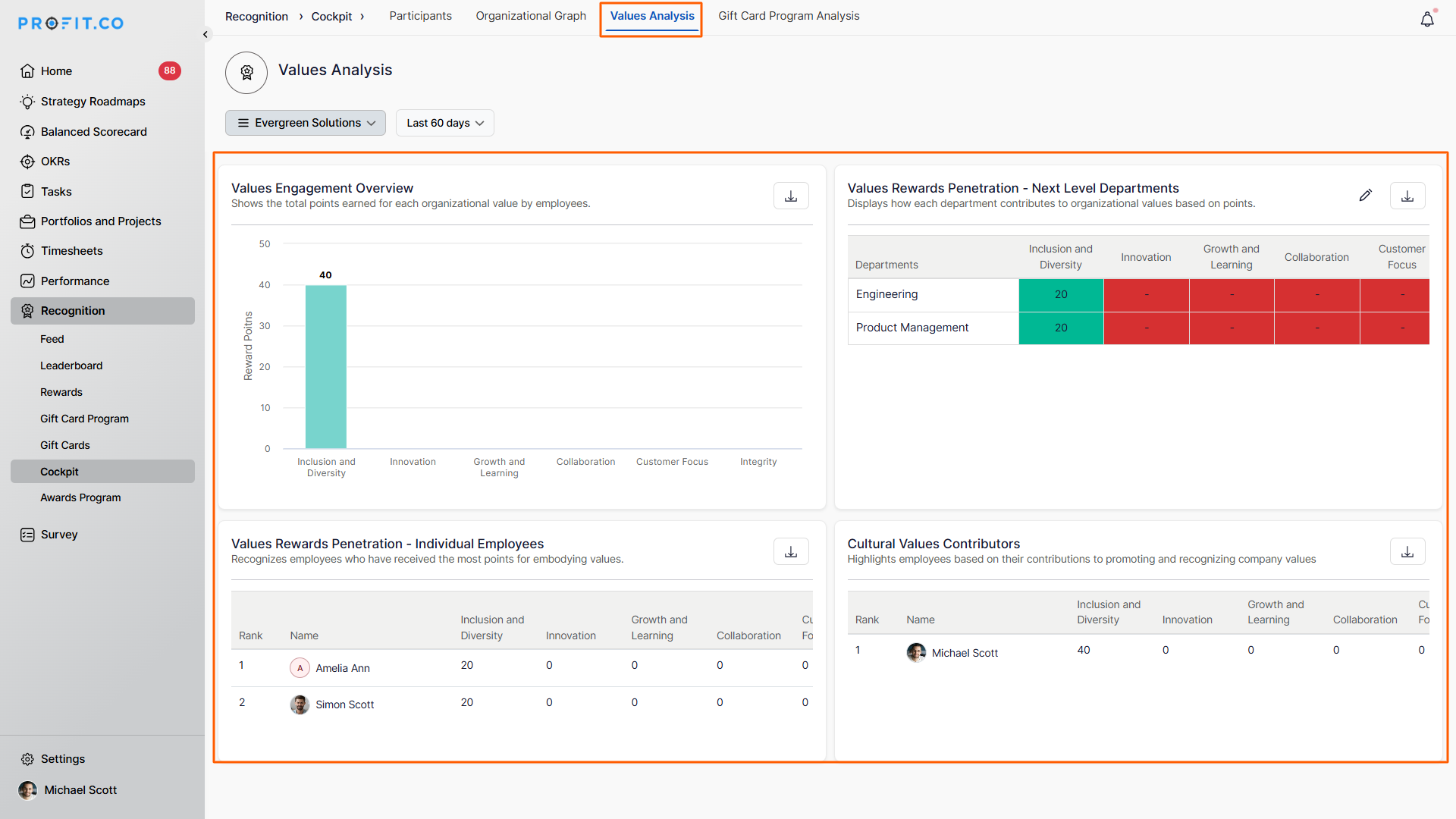Open the Awards Program page
1456x819 pixels.
(x=80, y=497)
